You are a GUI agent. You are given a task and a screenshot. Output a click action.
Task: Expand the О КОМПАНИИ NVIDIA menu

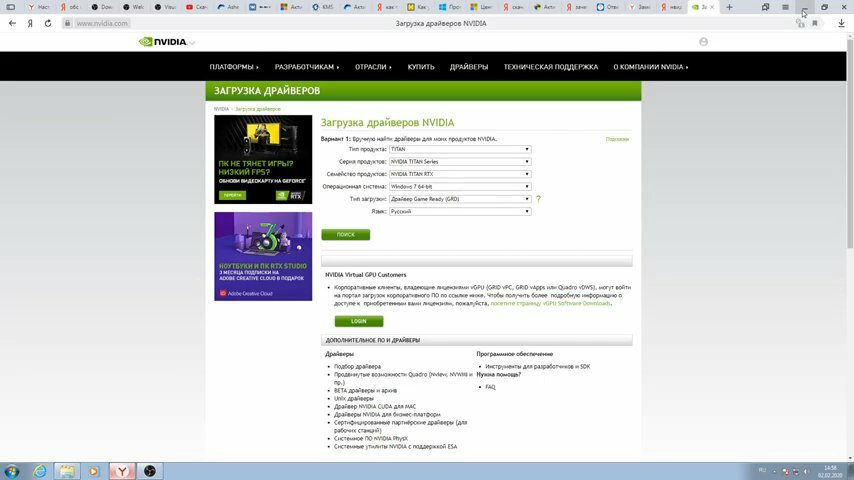pyautogui.click(x=651, y=67)
